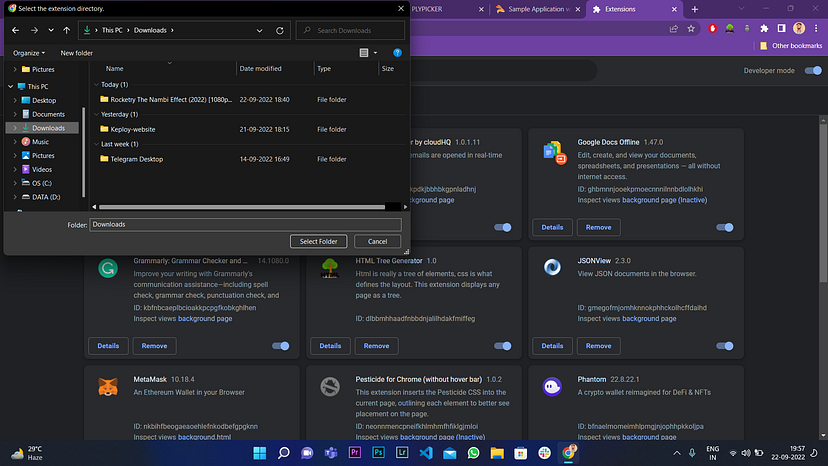Open Other bookmarks folder
Screen dimensions: 828x466
(791, 46)
